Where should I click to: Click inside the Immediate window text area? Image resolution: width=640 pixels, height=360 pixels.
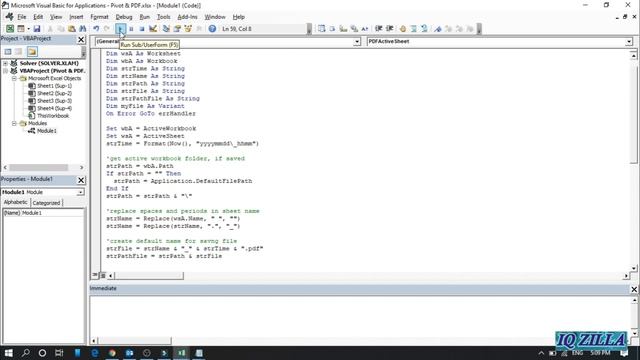360,316
